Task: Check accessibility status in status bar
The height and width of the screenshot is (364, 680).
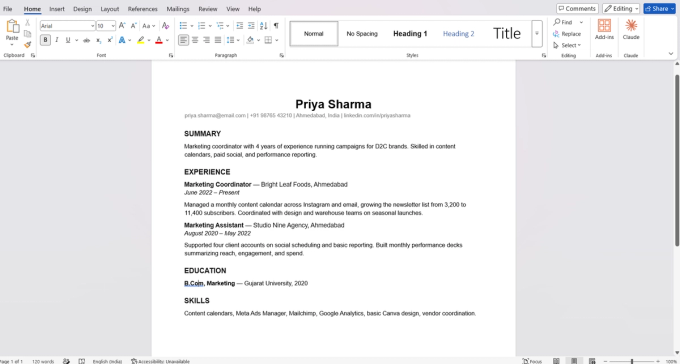Action: 160,361
